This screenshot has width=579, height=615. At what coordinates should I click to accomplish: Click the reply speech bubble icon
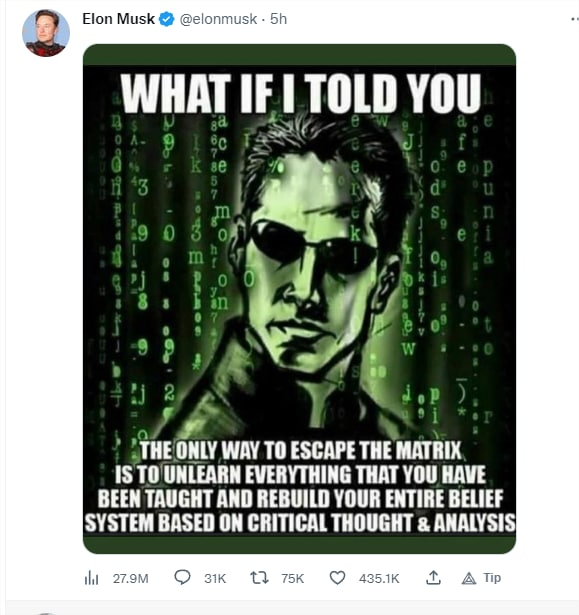pos(182,577)
